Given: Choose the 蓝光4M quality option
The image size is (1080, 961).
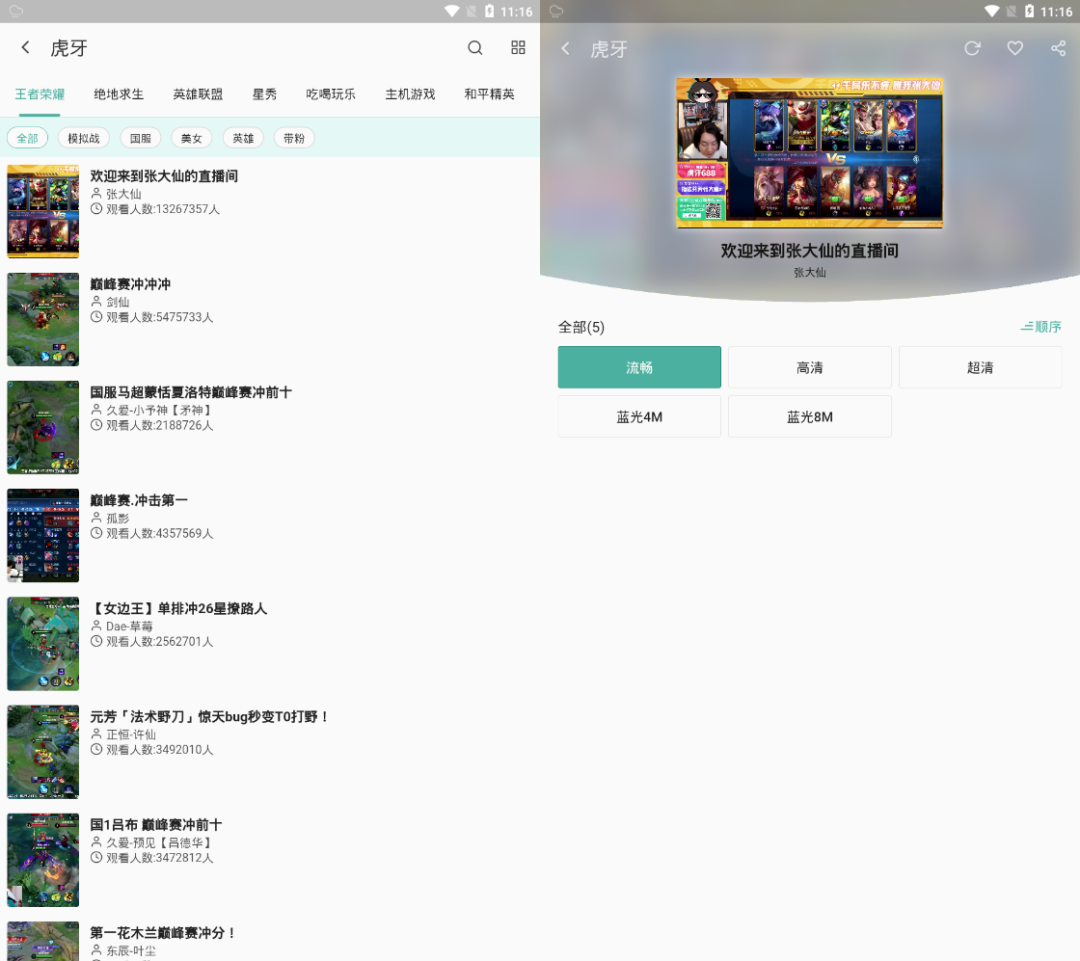Looking at the screenshot, I should tap(639, 417).
